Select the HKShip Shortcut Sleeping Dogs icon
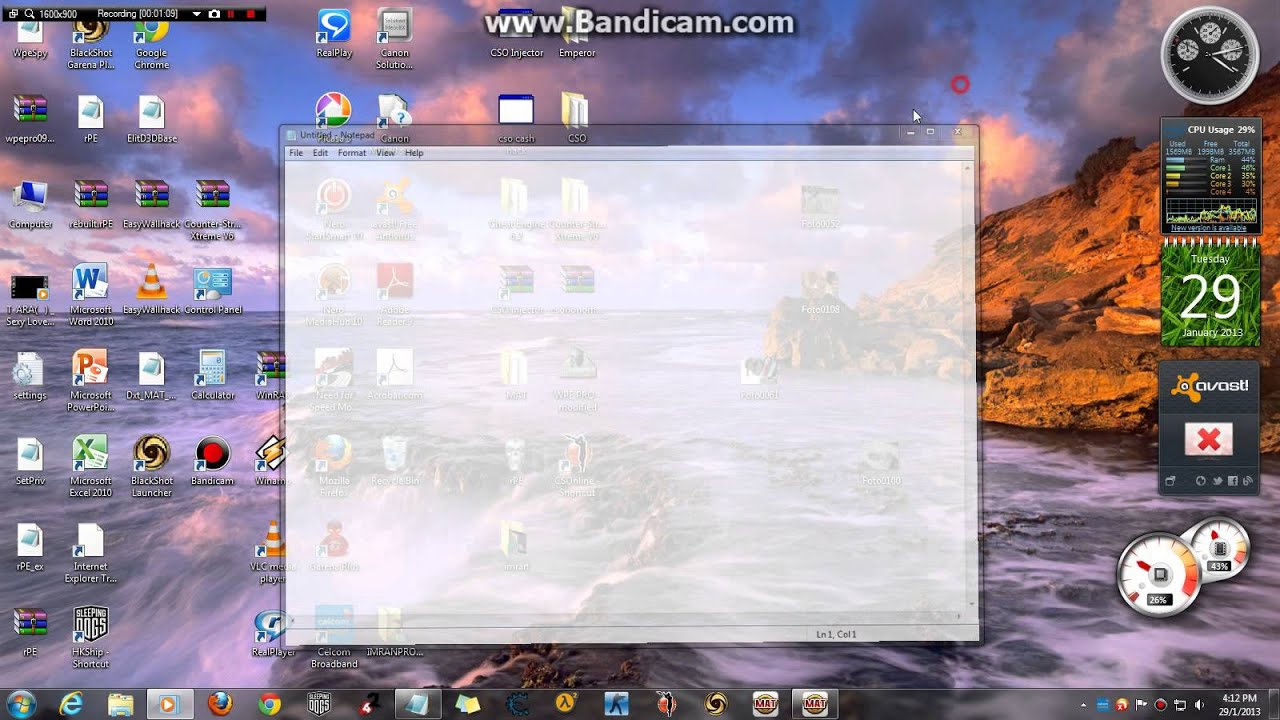The width and height of the screenshot is (1280, 720). pos(90,637)
